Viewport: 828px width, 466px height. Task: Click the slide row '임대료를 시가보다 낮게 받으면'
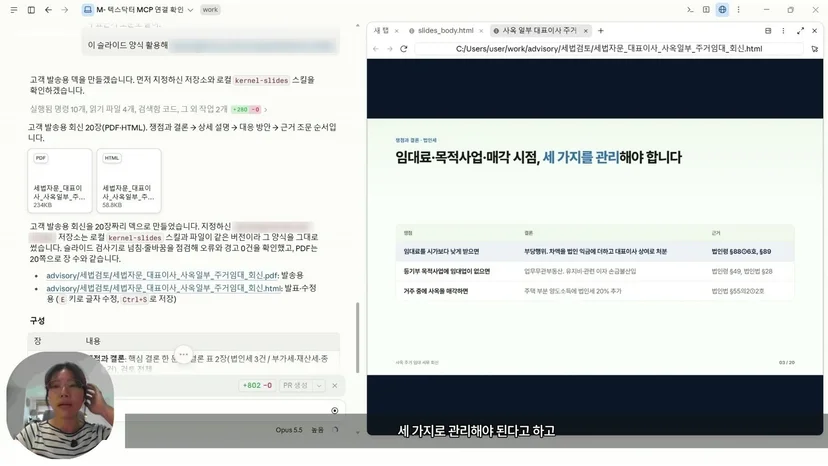(x=595, y=251)
